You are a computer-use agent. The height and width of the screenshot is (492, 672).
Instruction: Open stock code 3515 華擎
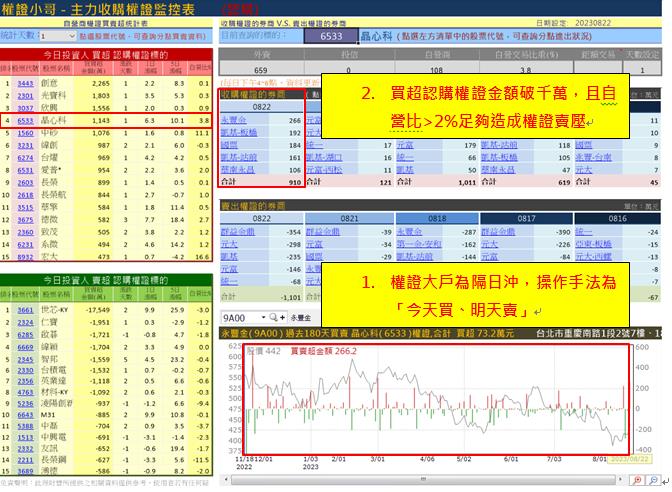click(x=25, y=207)
